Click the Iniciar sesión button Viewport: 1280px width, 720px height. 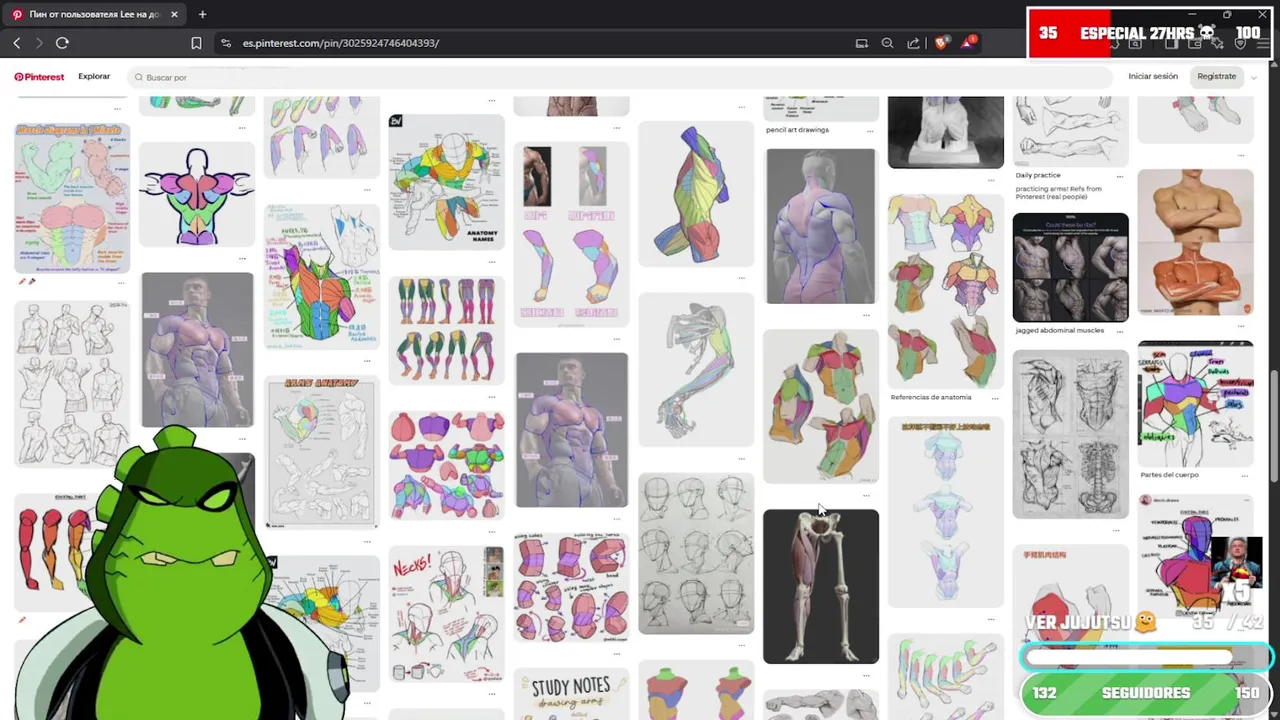coord(1153,76)
